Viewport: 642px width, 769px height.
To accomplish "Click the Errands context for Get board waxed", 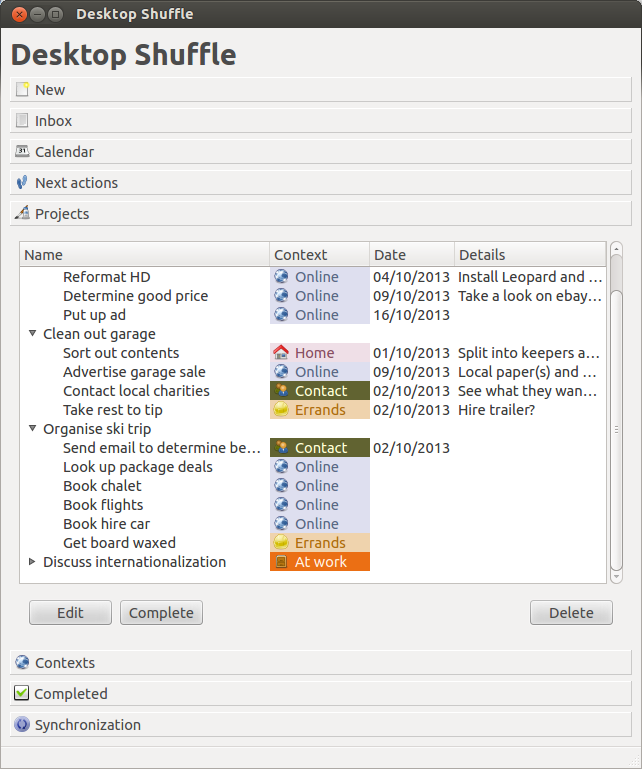I will (x=319, y=543).
